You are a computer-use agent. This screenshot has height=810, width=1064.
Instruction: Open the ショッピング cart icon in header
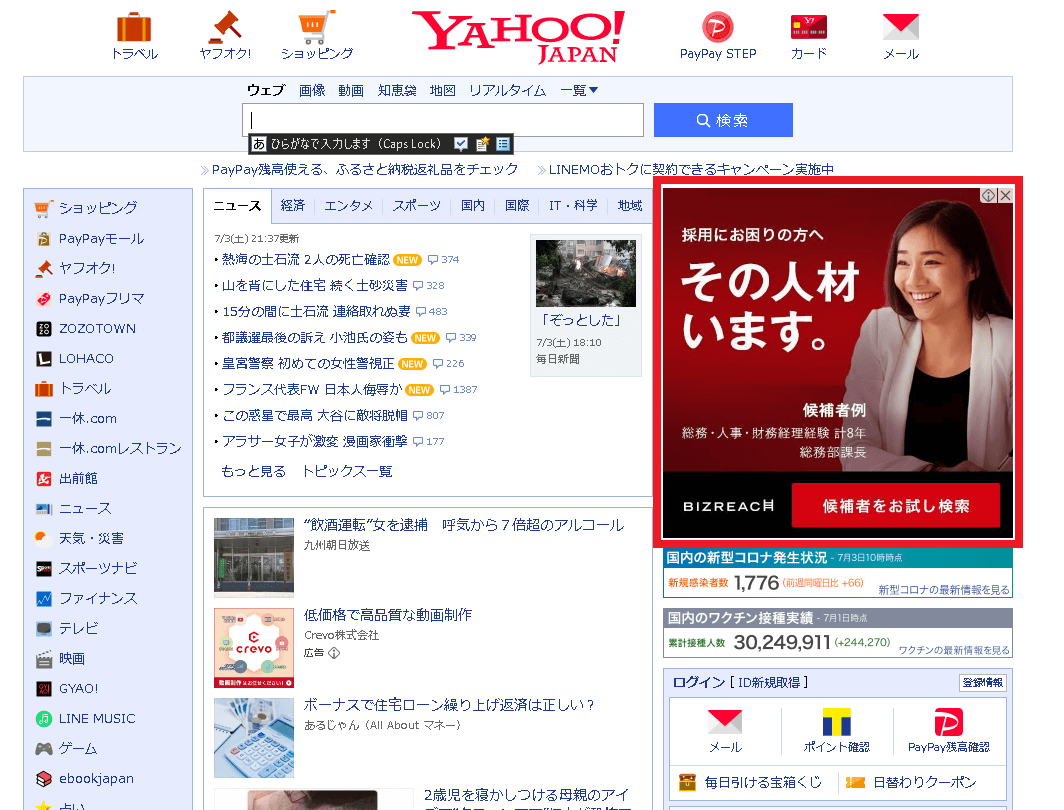pos(316,28)
